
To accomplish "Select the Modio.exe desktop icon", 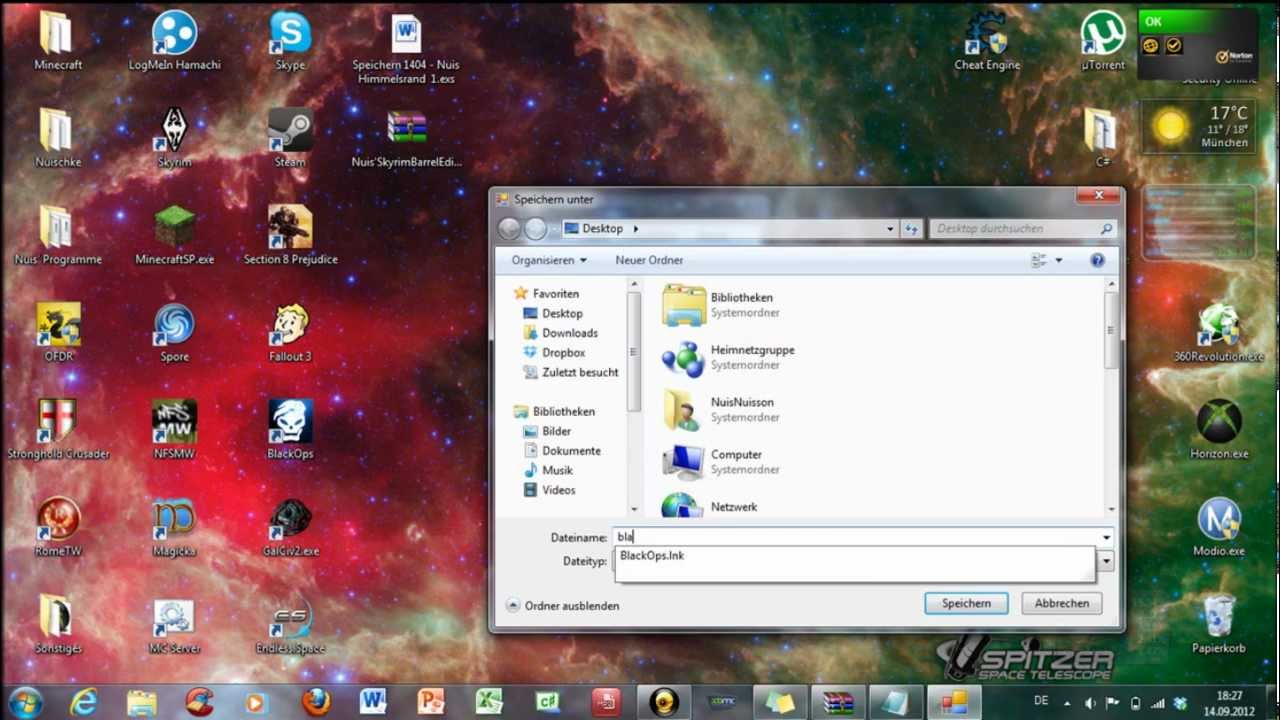I will pyautogui.click(x=1219, y=526).
